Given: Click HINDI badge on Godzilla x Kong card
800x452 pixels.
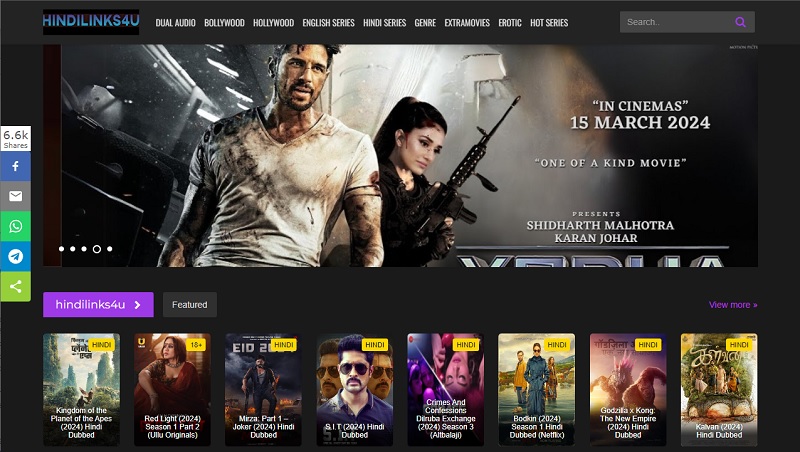Looking at the screenshot, I should 648,345.
